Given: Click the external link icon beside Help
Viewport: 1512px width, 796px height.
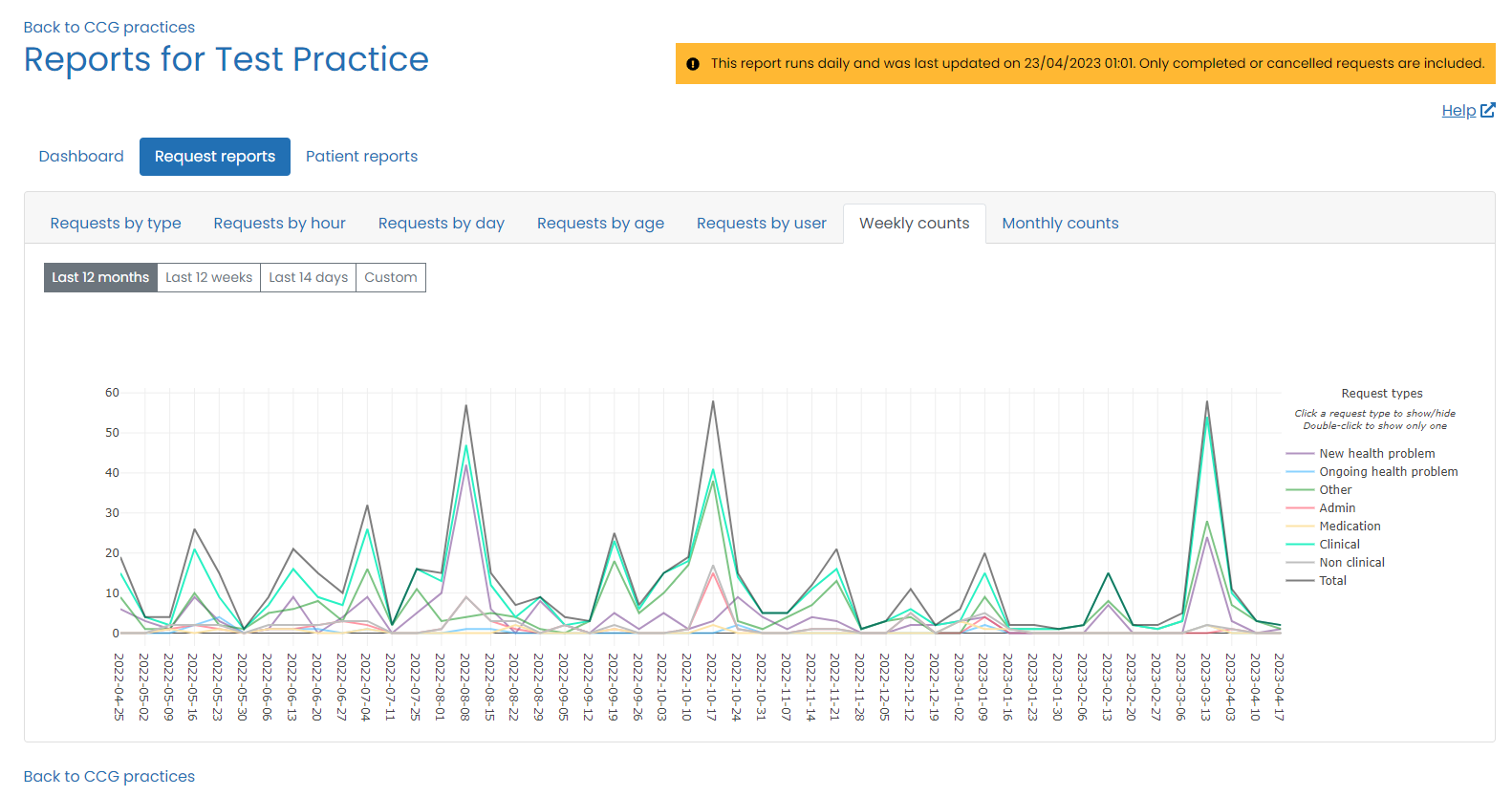Looking at the screenshot, I should (1487, 111).
